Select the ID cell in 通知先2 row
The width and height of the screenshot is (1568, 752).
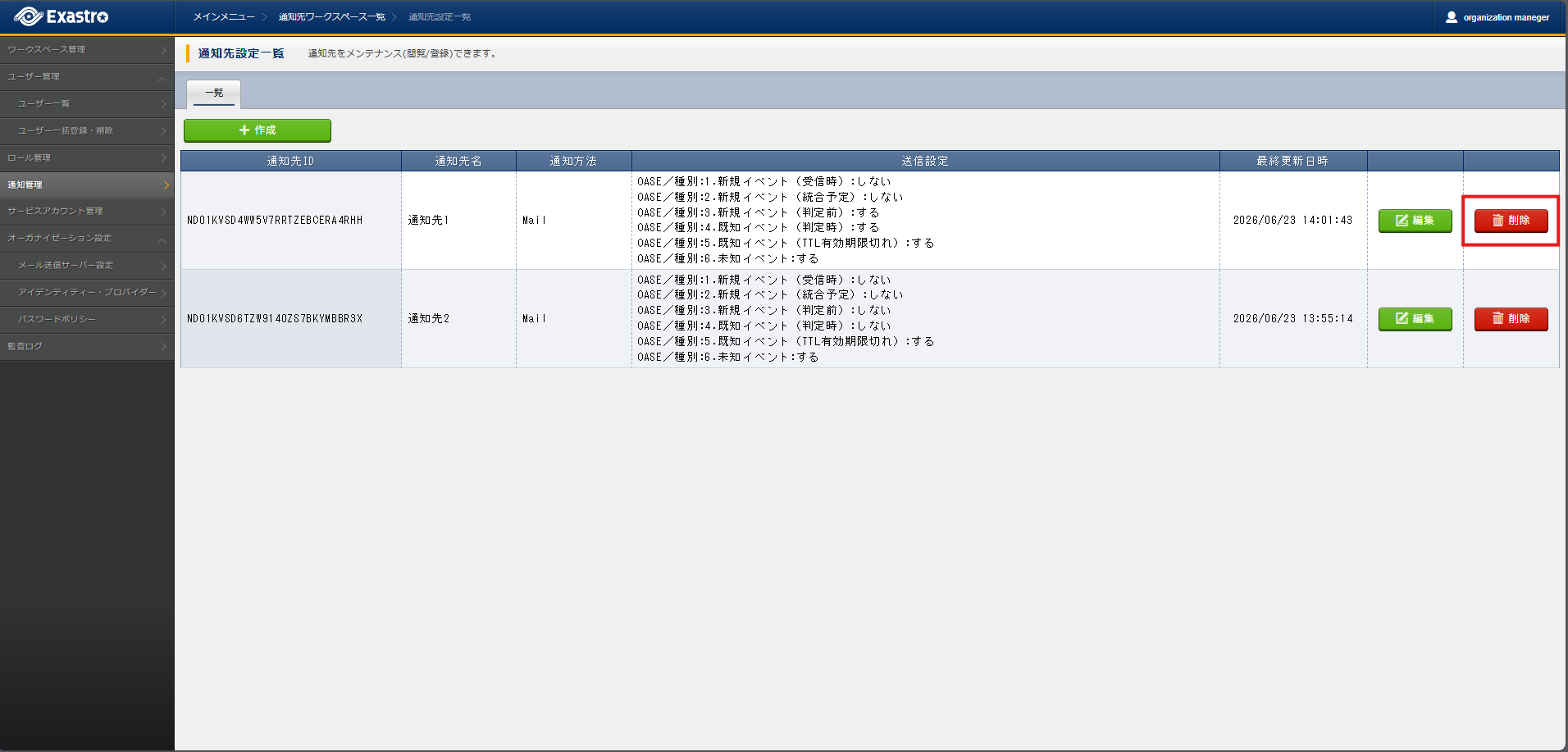click(x=291, y=319)
